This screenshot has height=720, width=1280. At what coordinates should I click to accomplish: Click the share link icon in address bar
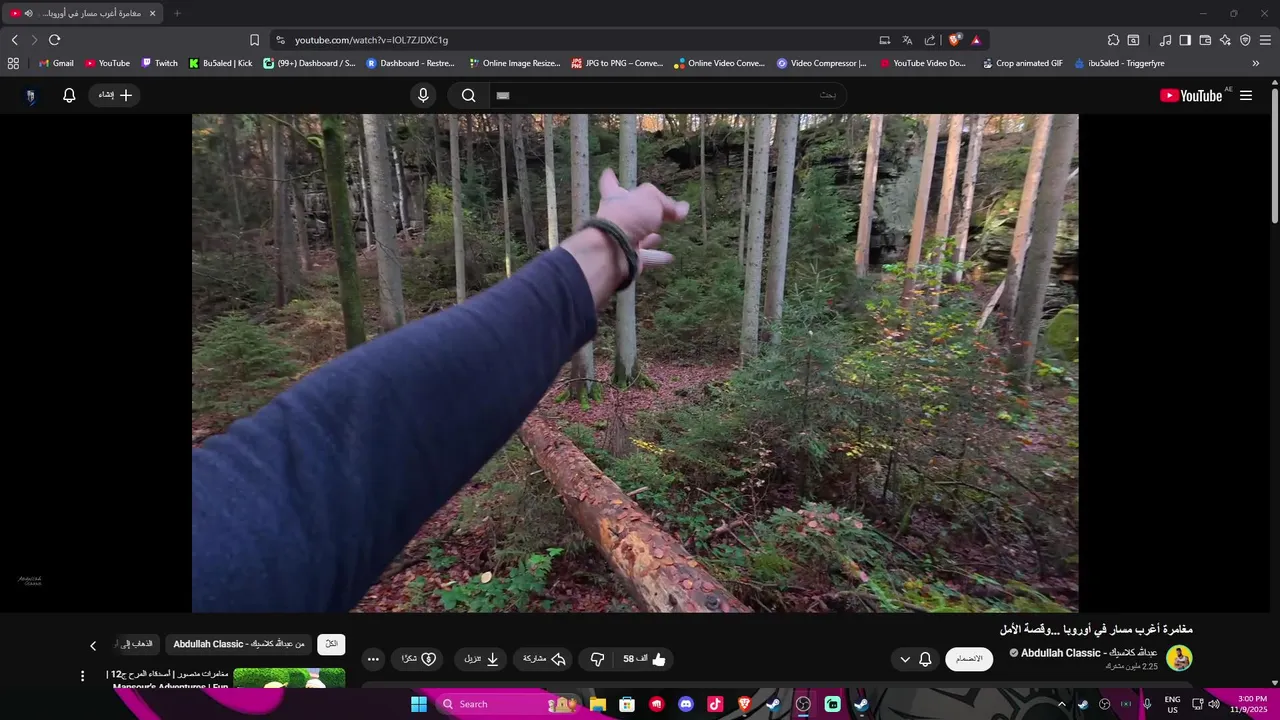930,40
